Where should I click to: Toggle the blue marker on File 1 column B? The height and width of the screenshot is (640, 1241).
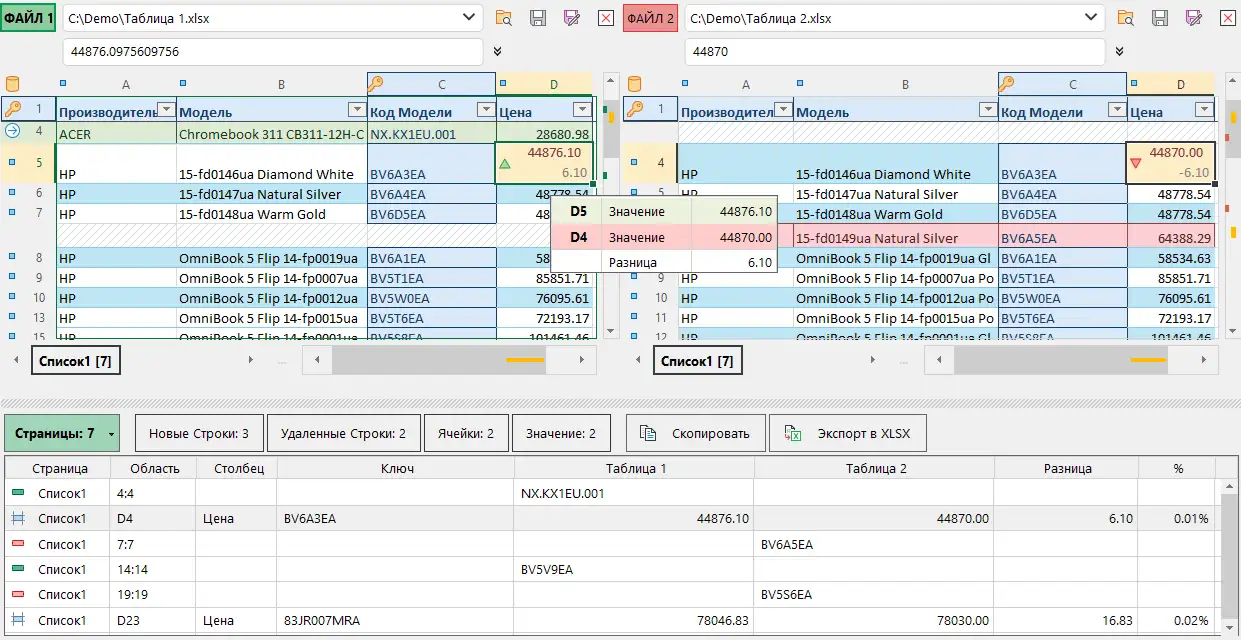(183, 84)
